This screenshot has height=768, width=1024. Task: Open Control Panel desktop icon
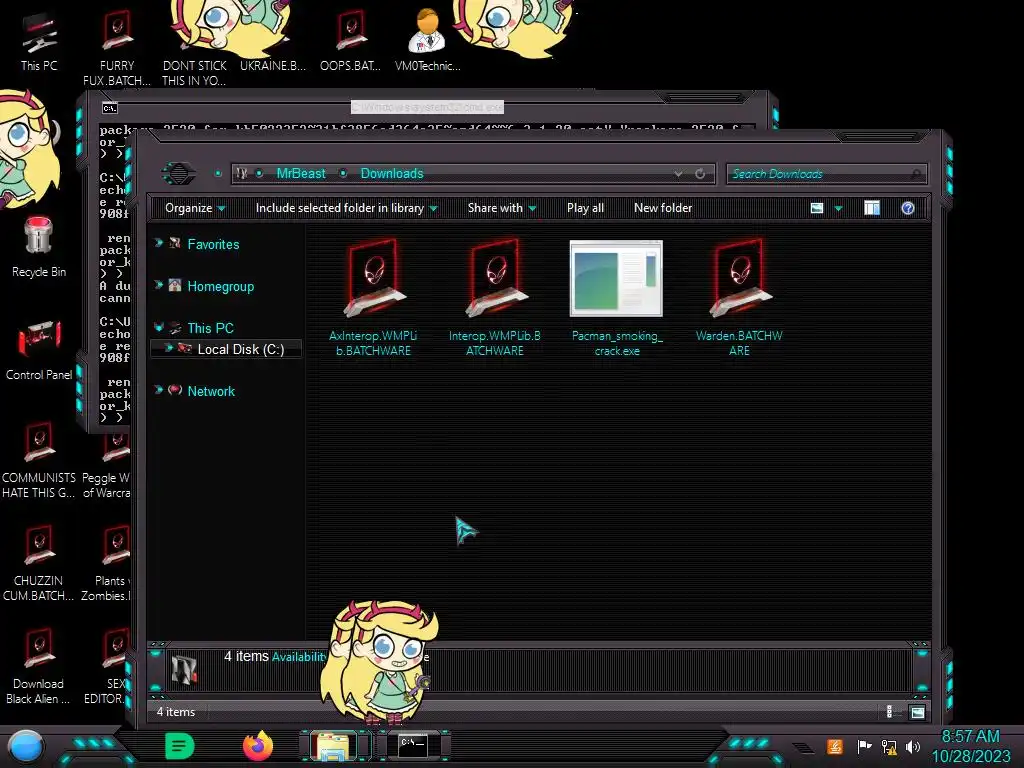(x=39, y=350)
